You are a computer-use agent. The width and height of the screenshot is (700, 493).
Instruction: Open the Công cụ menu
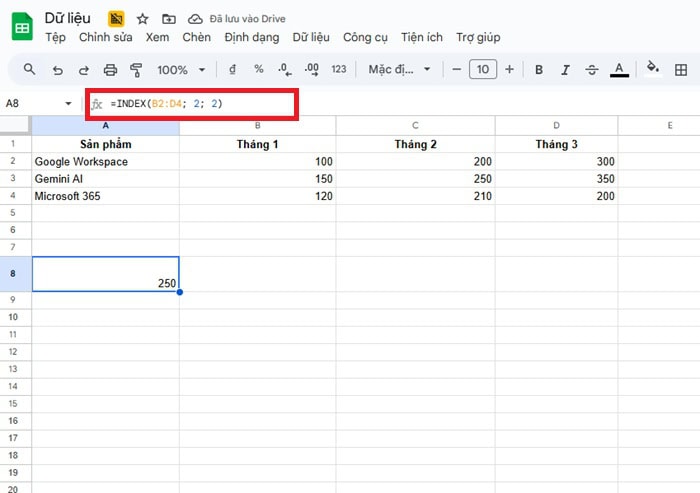(365, 38)
